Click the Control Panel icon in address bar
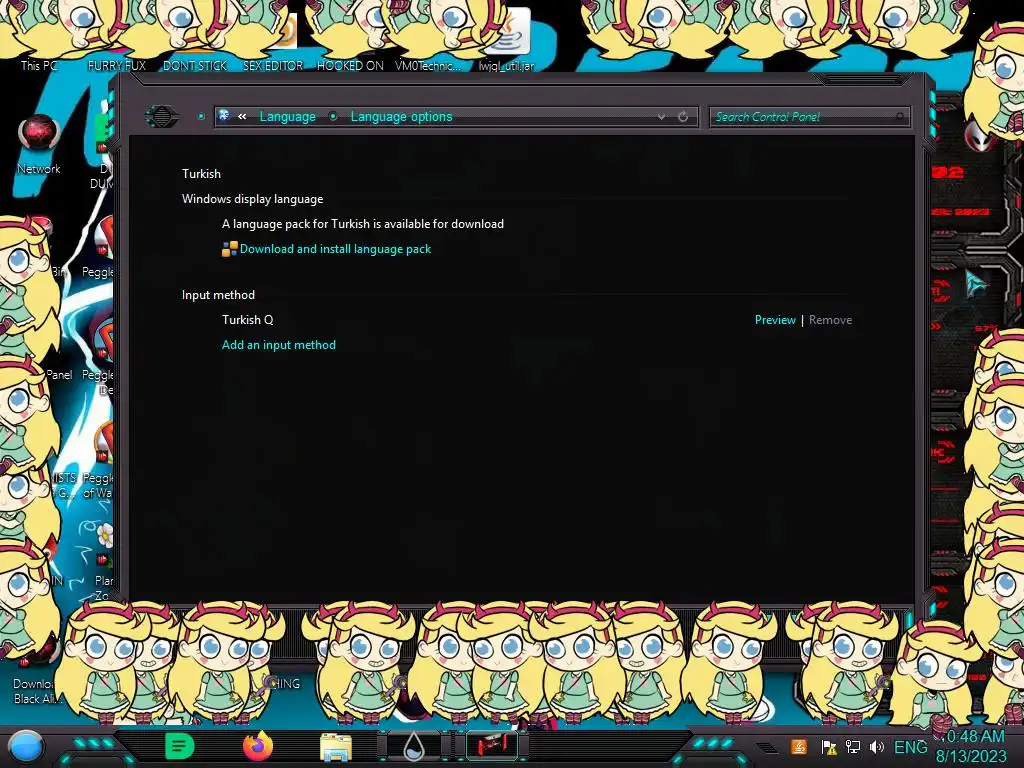Image resolution: width=1024 pixels, height=768 pixels. [224, 116]
